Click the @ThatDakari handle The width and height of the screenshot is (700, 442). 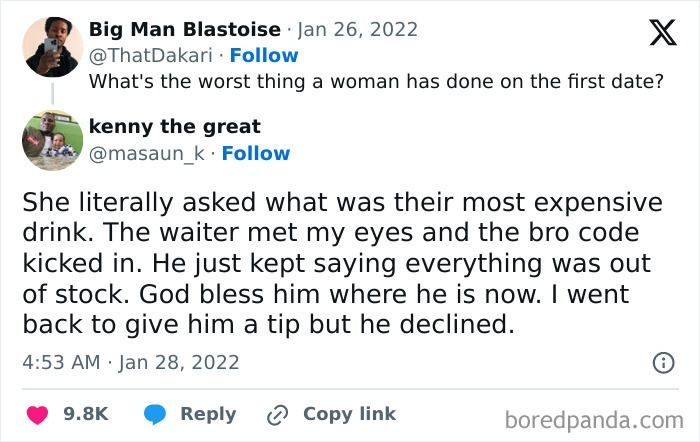[x=150, y=55]
